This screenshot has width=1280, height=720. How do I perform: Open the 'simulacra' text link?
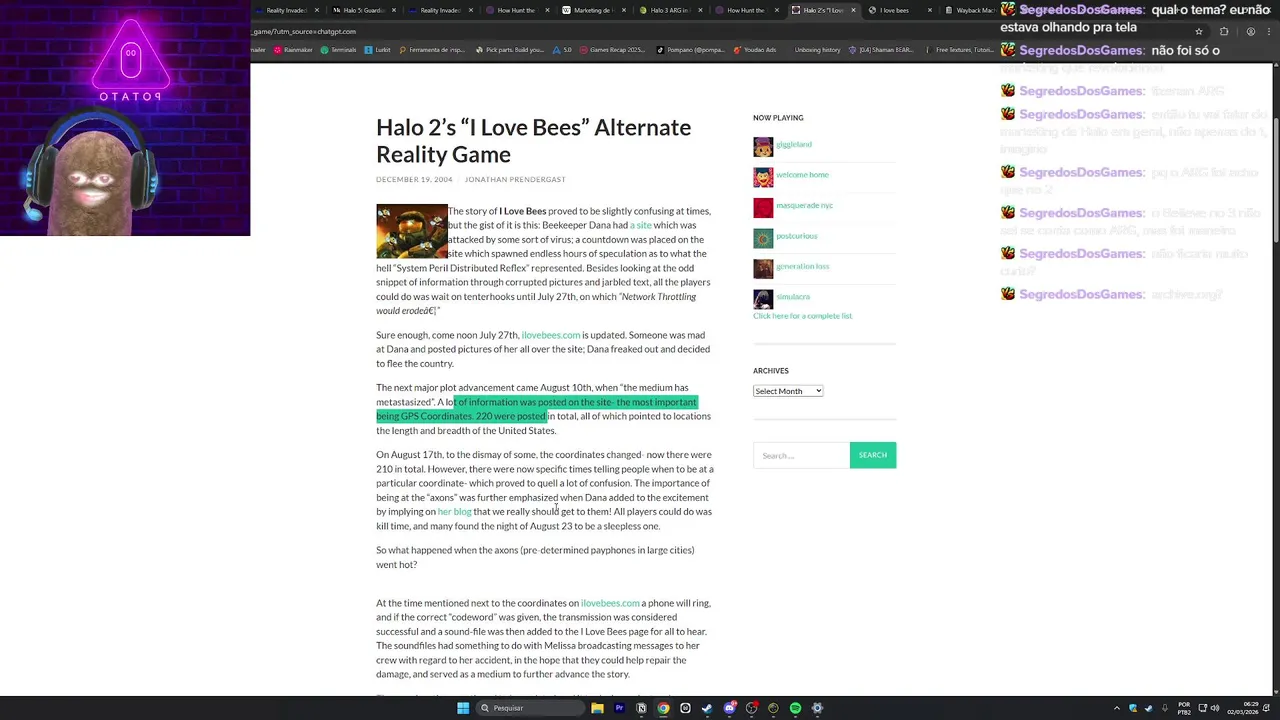pyautogui.click(x=793, y=297)
